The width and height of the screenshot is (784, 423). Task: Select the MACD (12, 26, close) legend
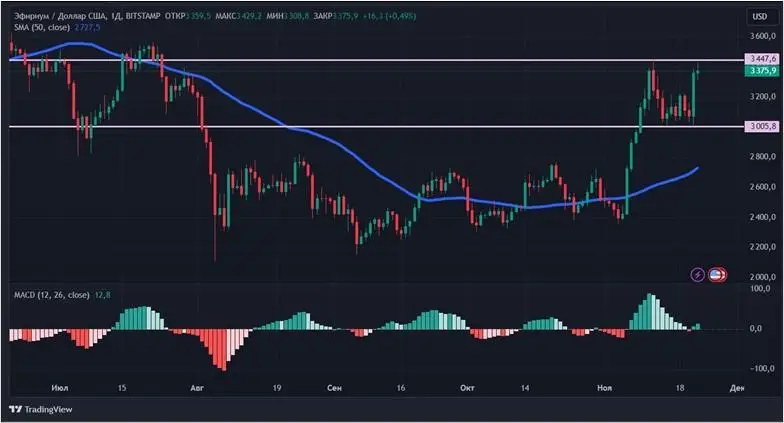click(x=47, y=295)
